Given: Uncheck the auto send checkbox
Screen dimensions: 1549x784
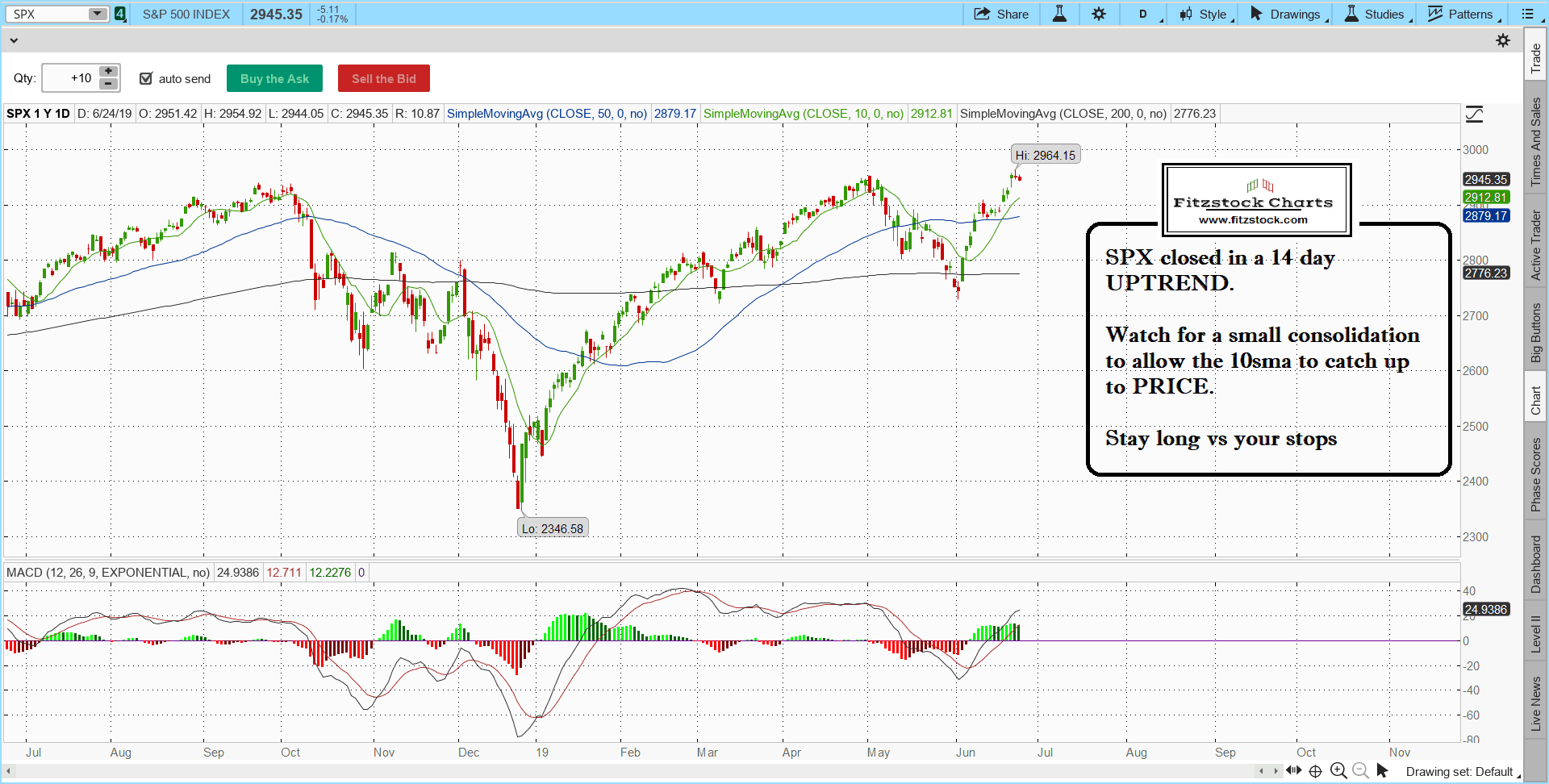Looking at the screenshot, I should pos(146,78).
